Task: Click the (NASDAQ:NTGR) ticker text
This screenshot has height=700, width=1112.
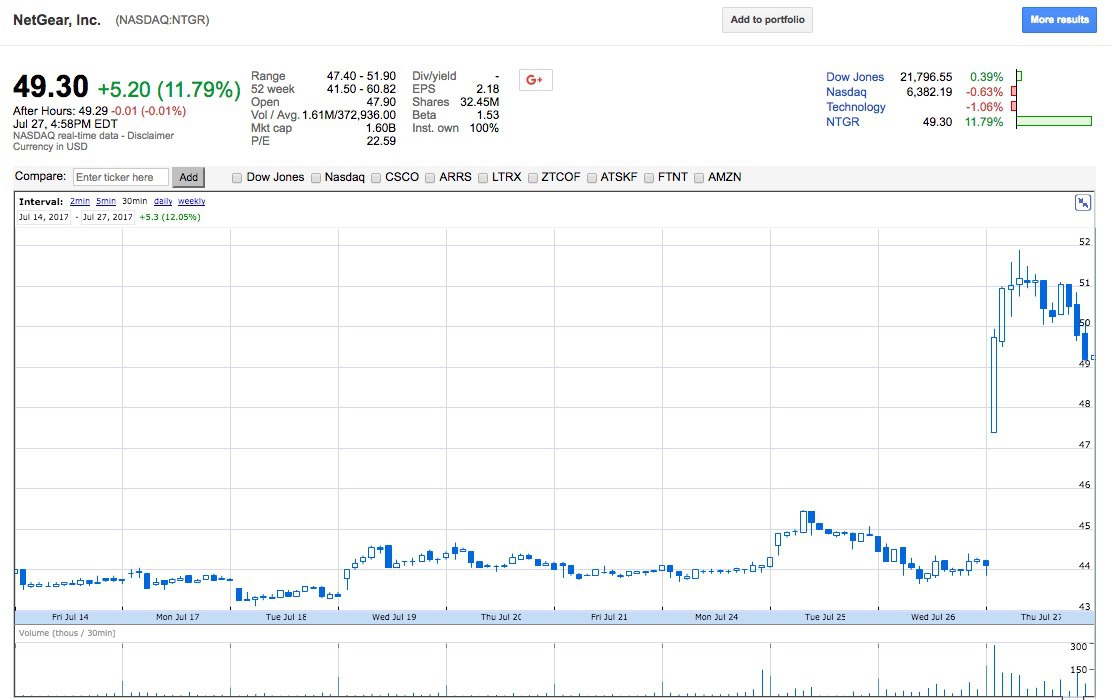Action: (x=162, y=20)
